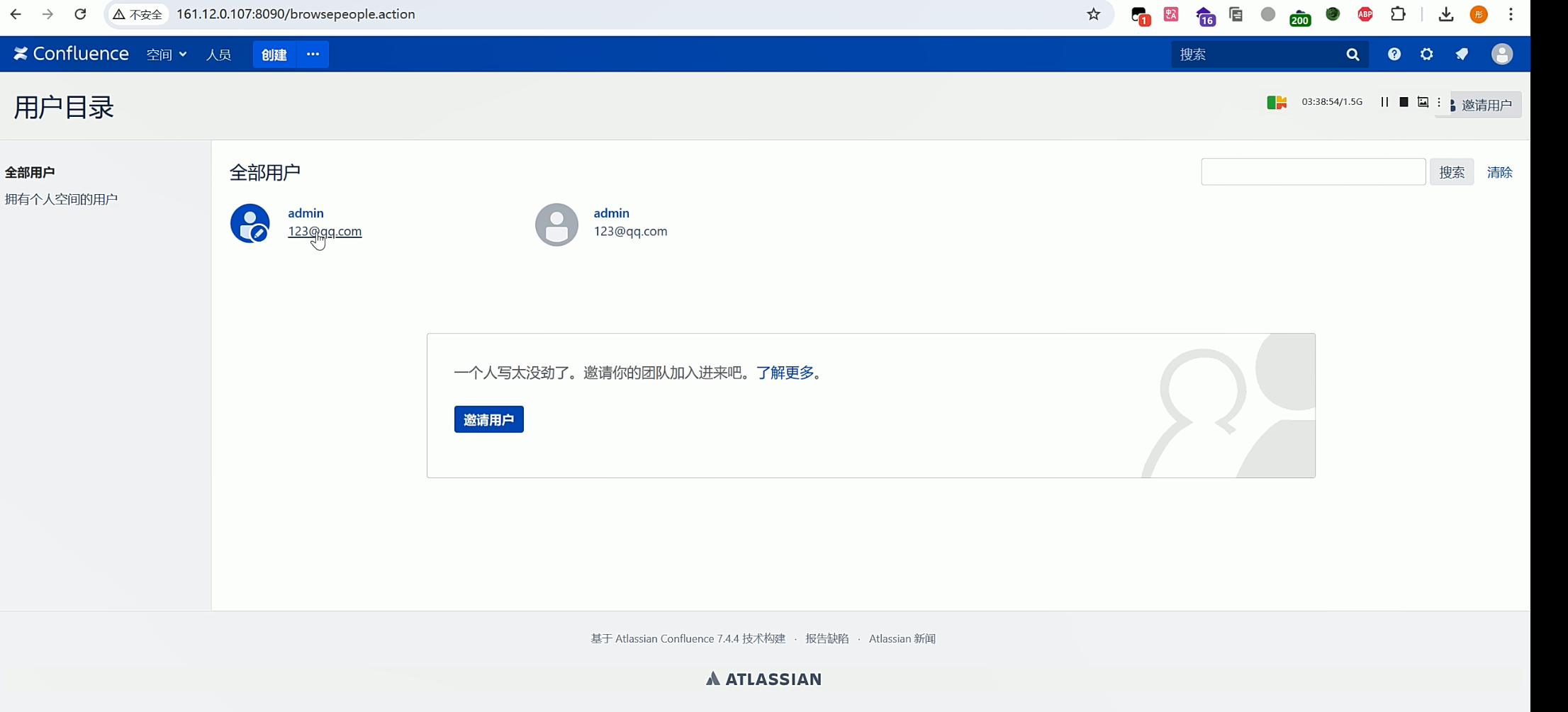Open the create-from-template ellipsis button
1568x712 pixels.
pyautogui.click(x=313, y=55)
